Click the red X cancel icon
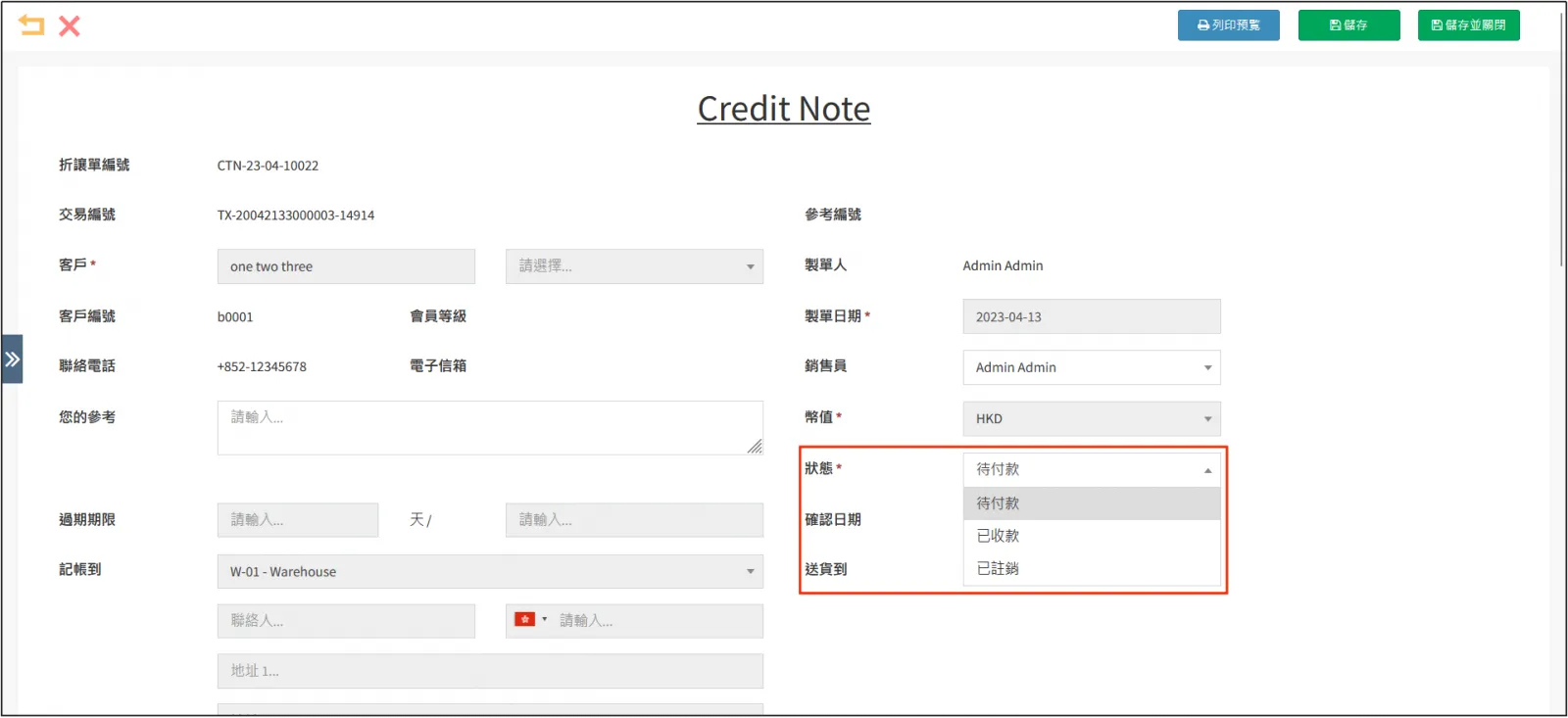The width and height of the screenshot is (1568, 718). point(70,25)
